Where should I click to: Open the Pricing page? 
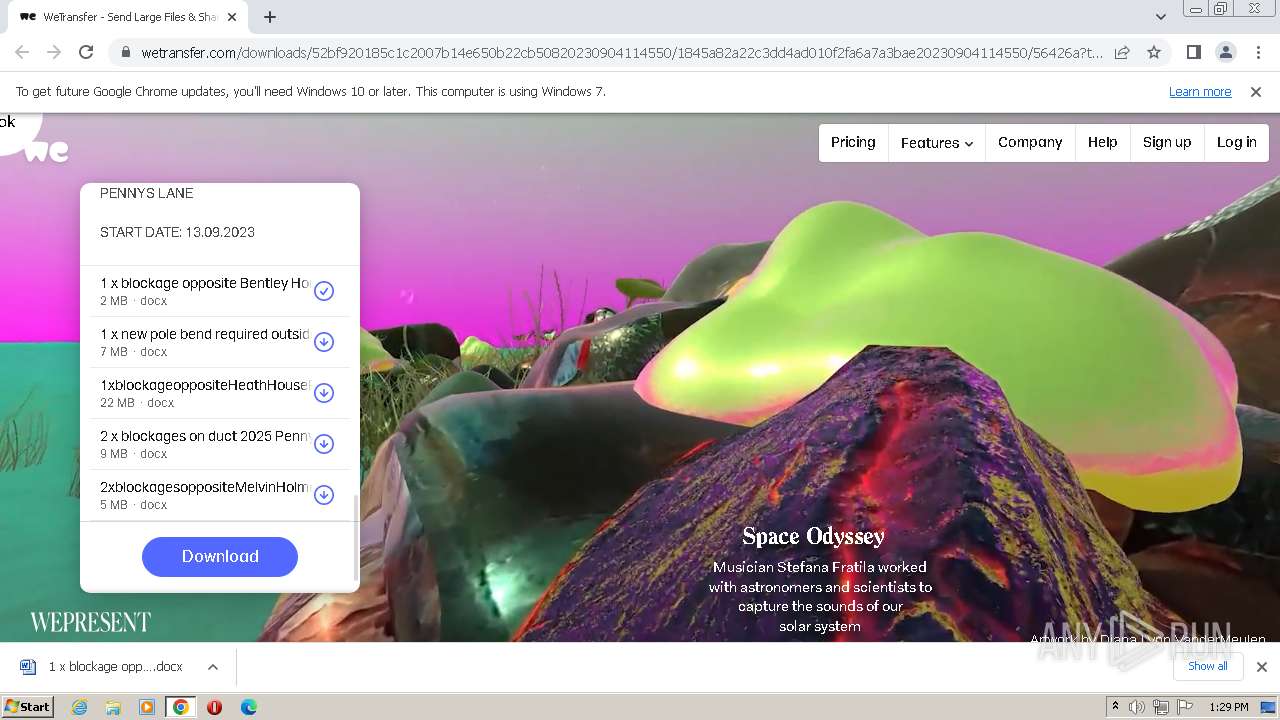tap(853, 142)
